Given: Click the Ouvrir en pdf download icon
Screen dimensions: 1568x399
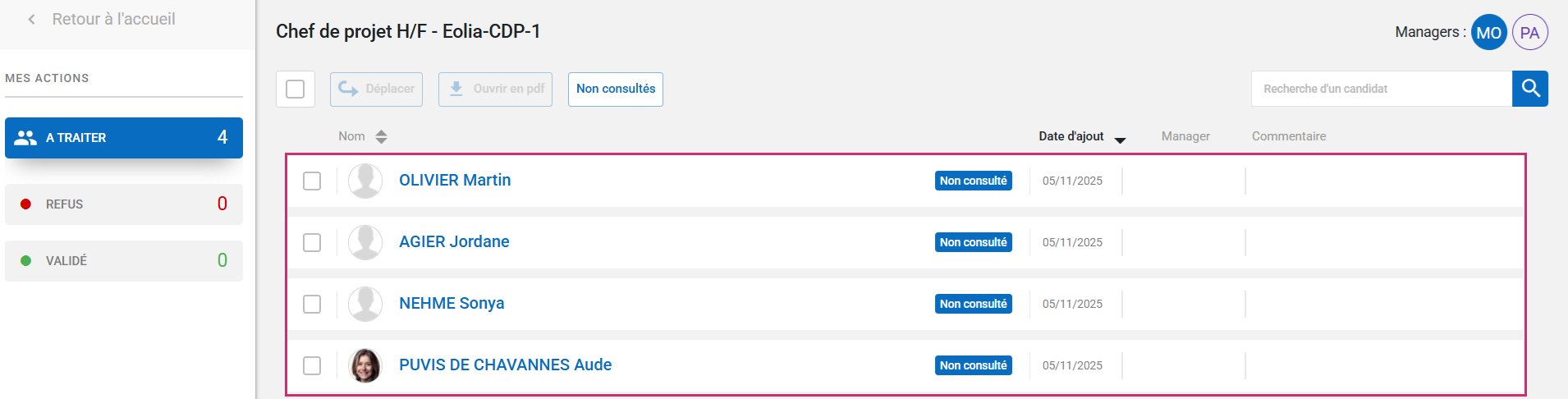Looking at the screenshot, I should [456, 89].
